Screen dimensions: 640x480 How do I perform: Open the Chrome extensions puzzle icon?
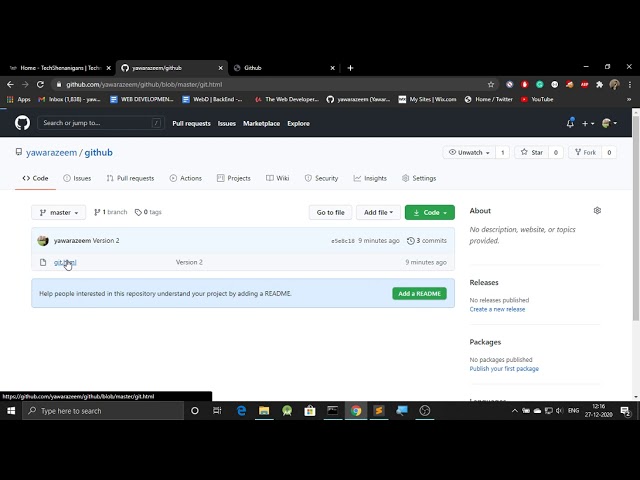[599, 84]
